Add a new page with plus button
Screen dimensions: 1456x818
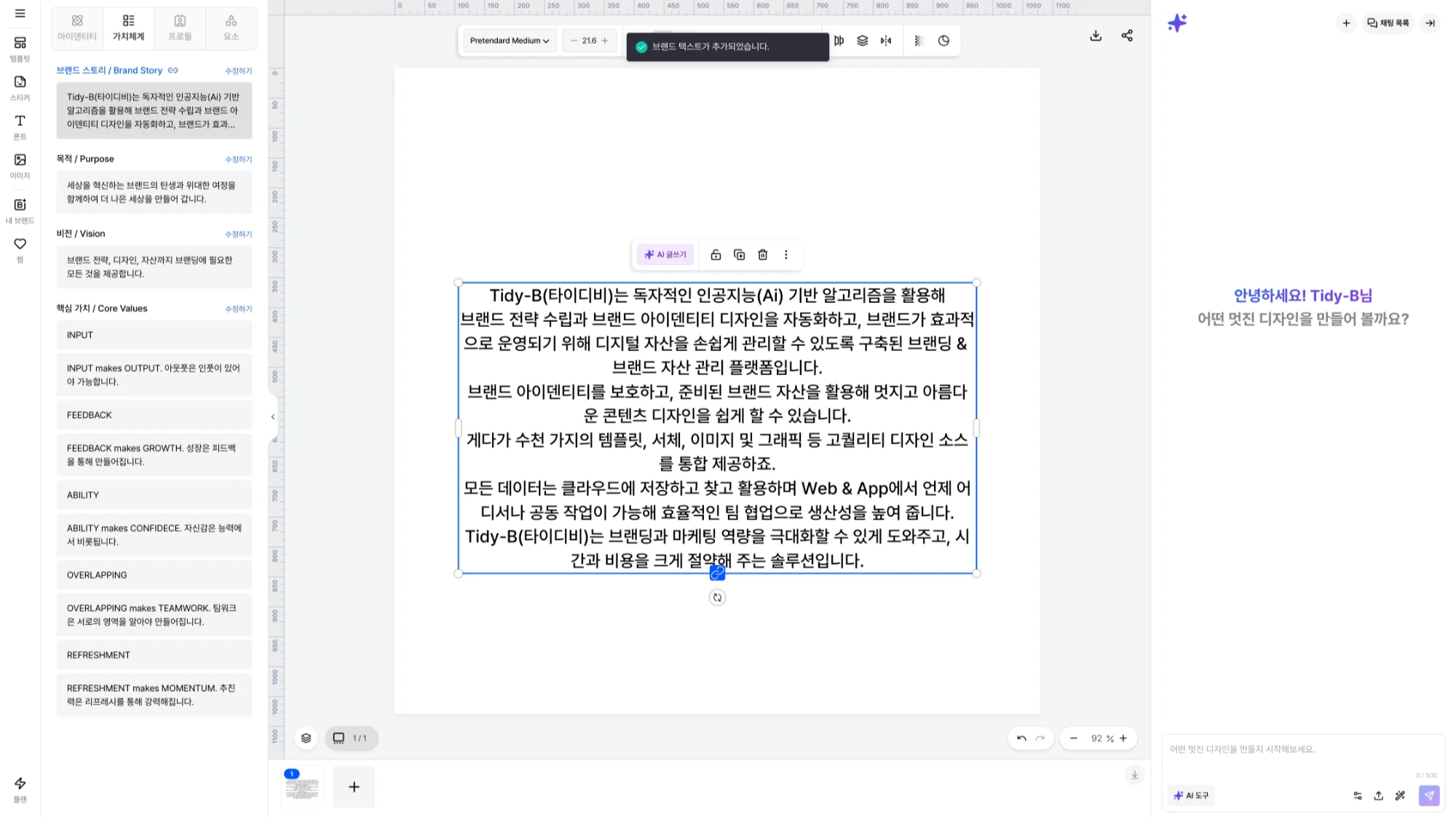(354, 787)
